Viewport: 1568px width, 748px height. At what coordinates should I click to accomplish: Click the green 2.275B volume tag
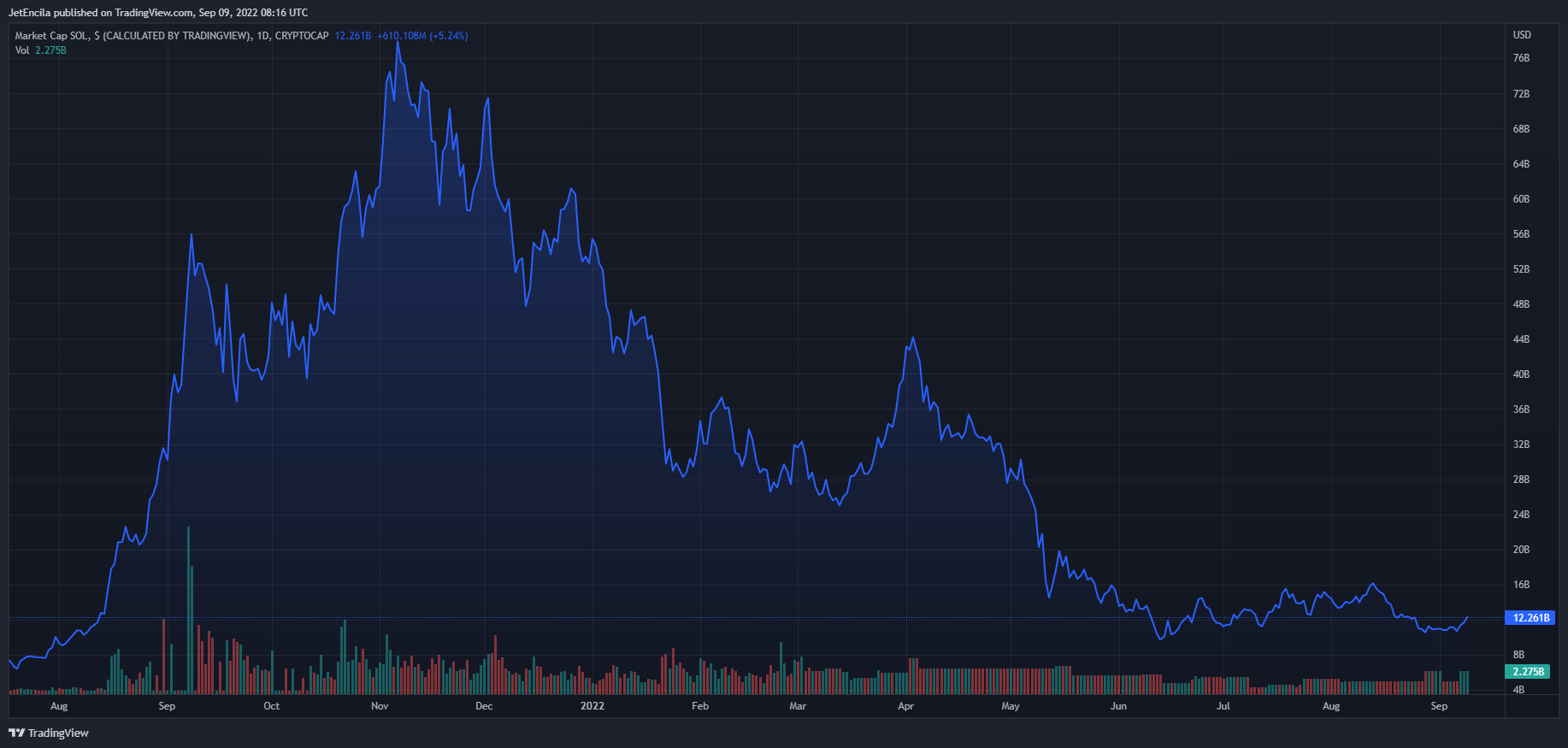[1528, 672]
